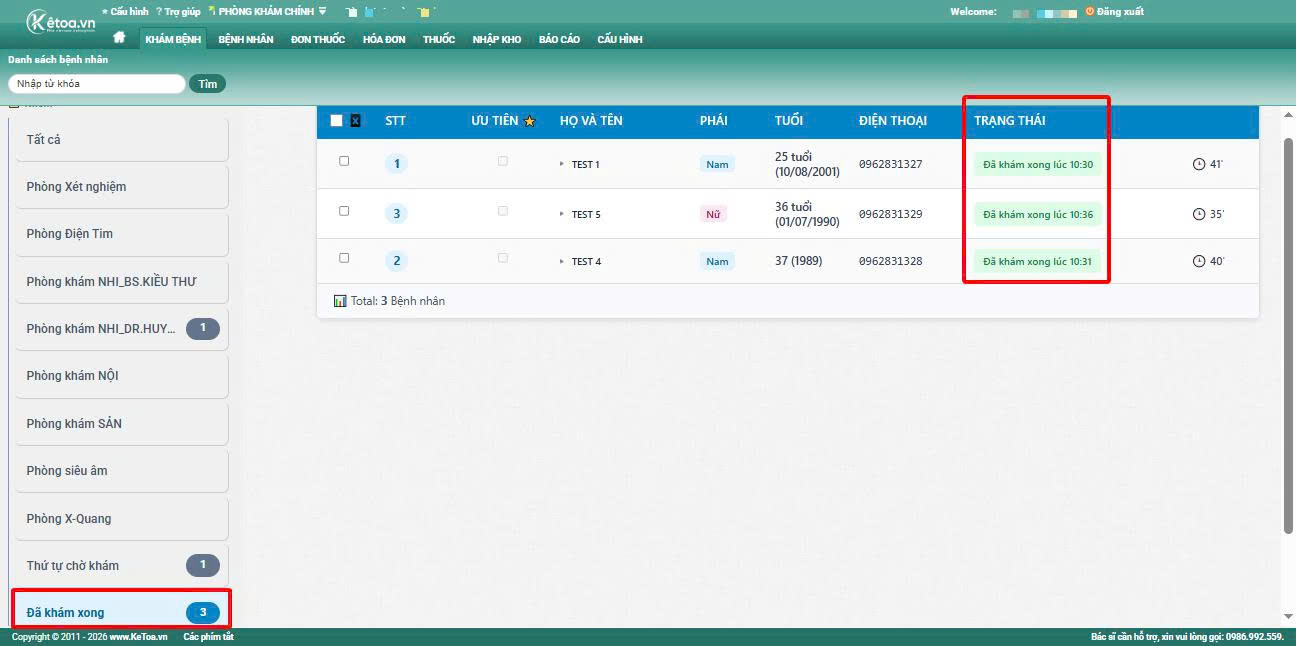Click the vertical scrollbar of patient list
This screenshot has height=646, width=1296.
[1288, 335]
